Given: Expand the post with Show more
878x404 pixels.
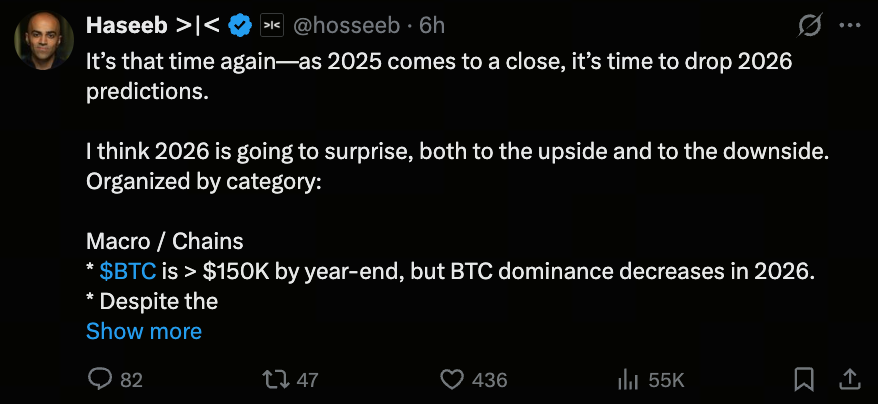Looking at the screenshot, I should coord(143,331).
